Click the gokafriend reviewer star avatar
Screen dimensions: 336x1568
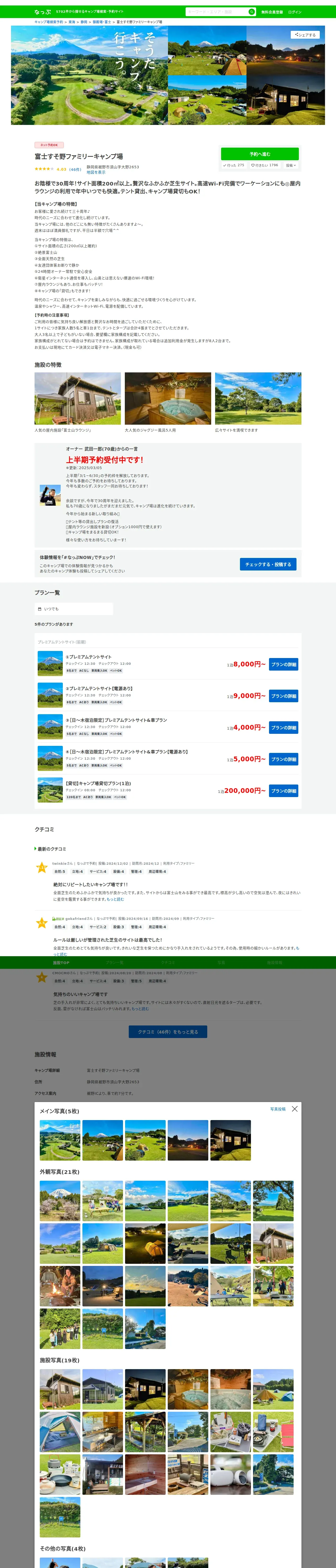tap(41, 923)
